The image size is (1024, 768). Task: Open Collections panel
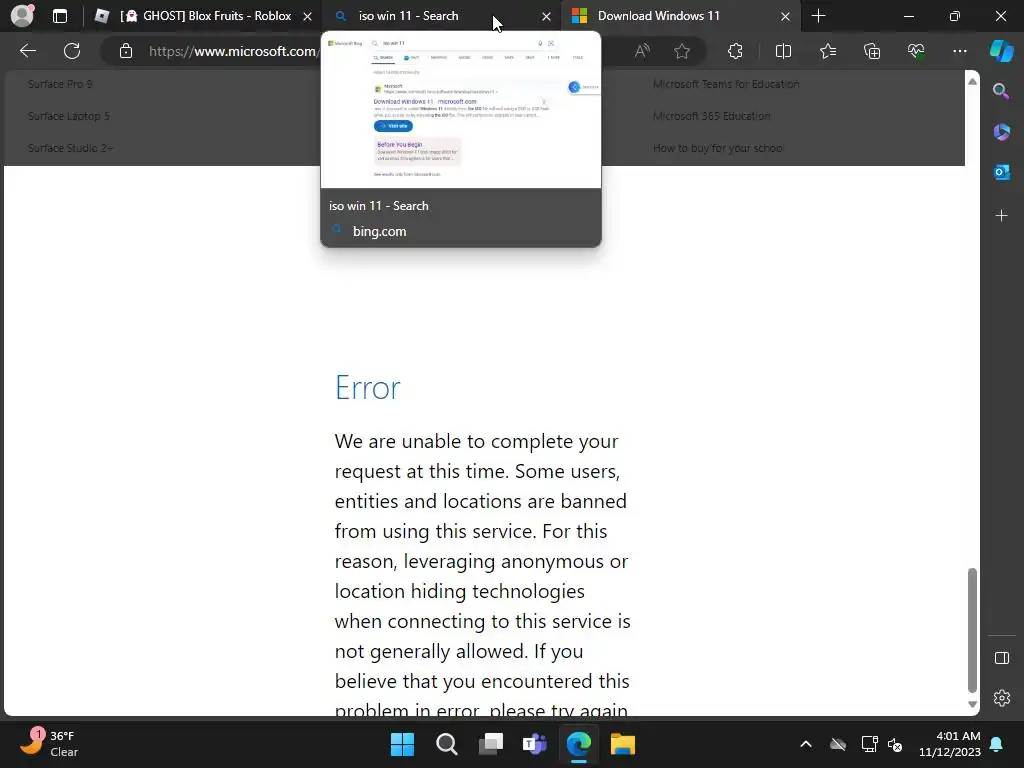pyautogui.click(x=872, y=51)
